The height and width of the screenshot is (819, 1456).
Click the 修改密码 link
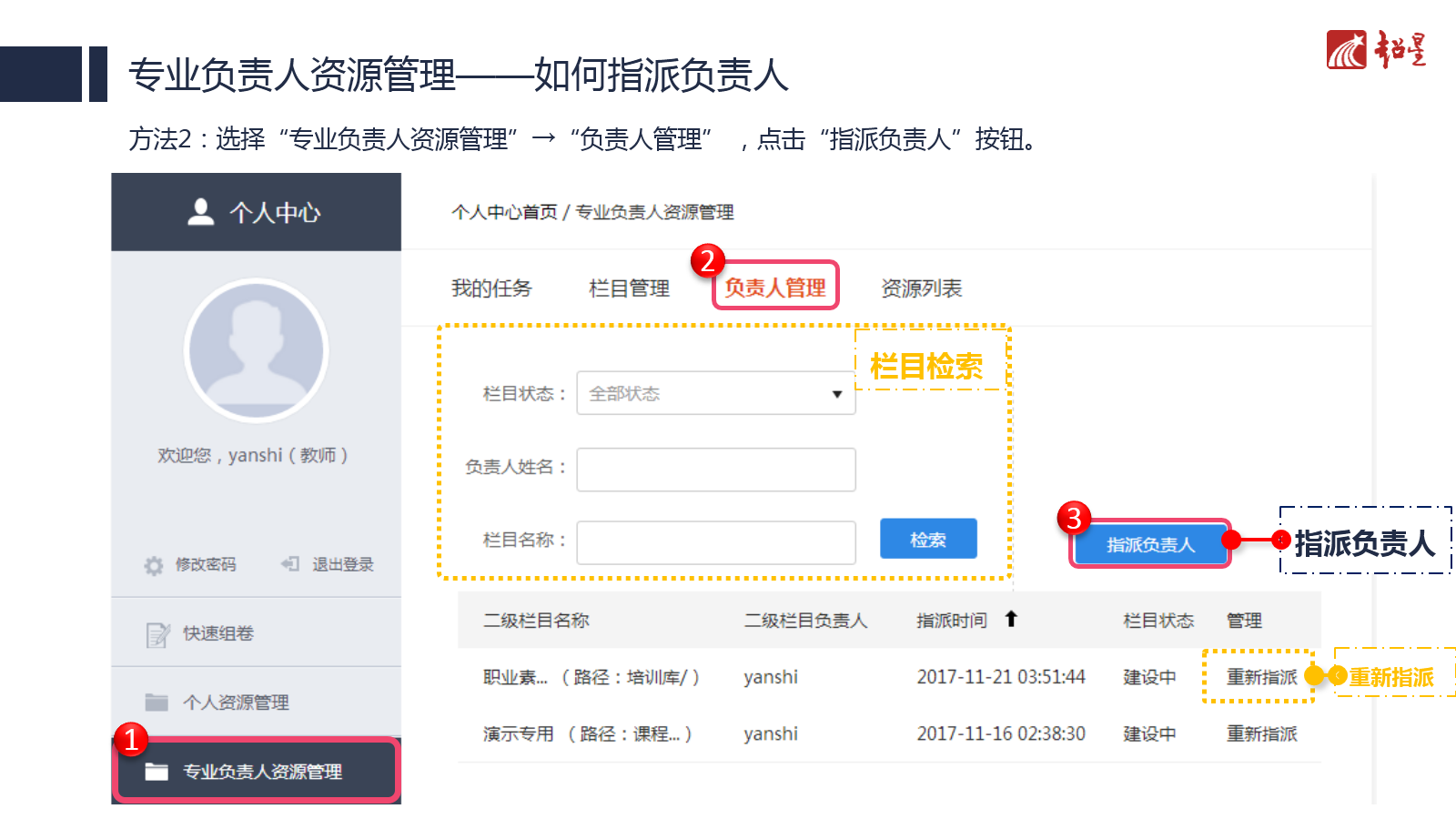click(x=206, y=564)
